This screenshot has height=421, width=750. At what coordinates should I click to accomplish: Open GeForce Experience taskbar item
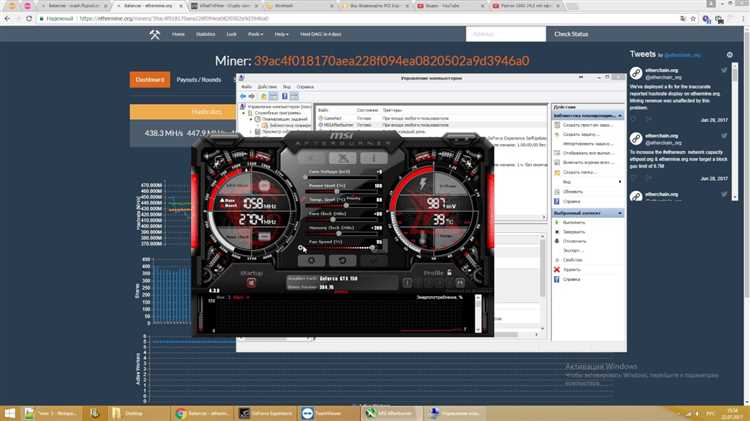pos(266,413)
